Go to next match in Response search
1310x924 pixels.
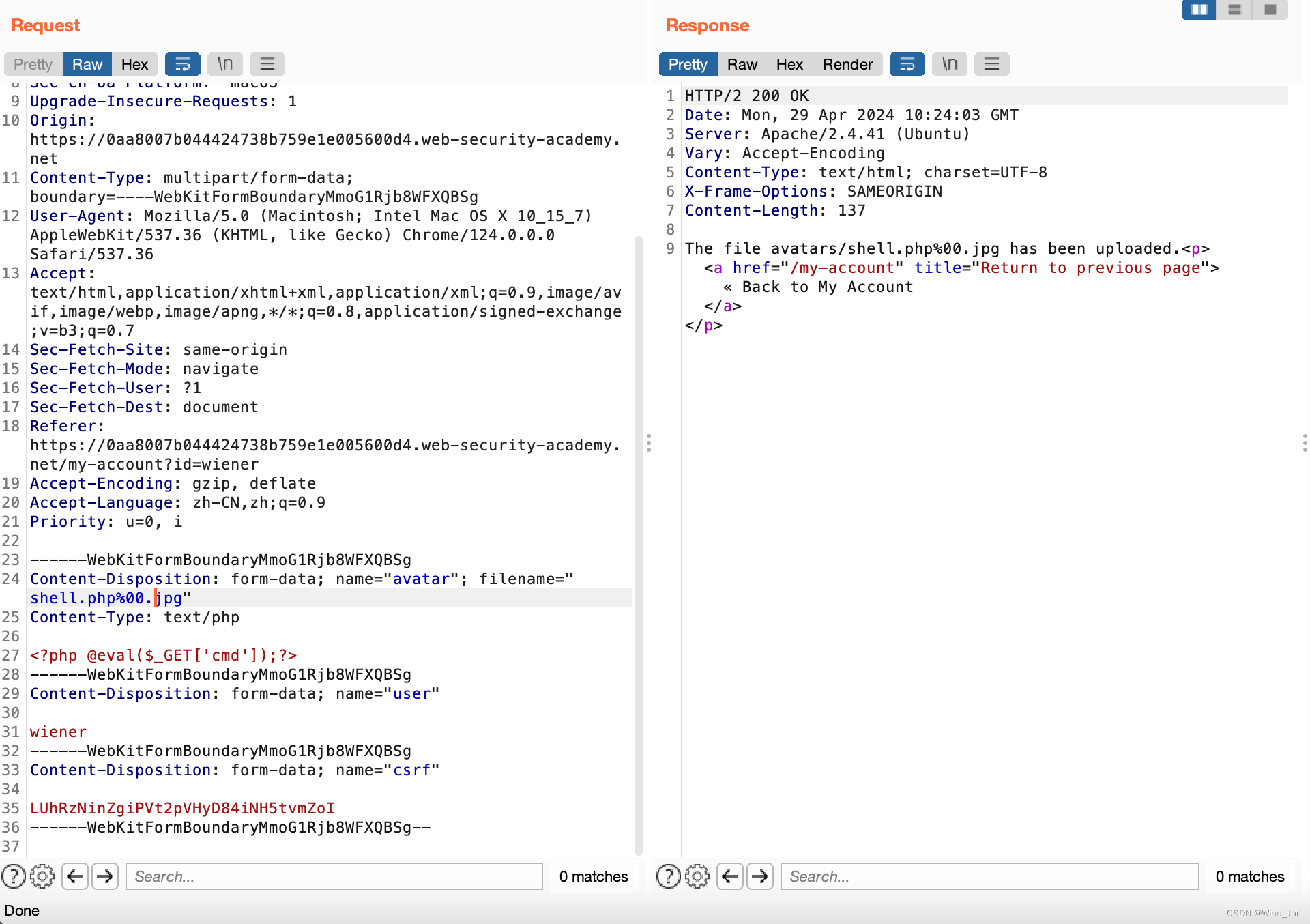point(759,876)
